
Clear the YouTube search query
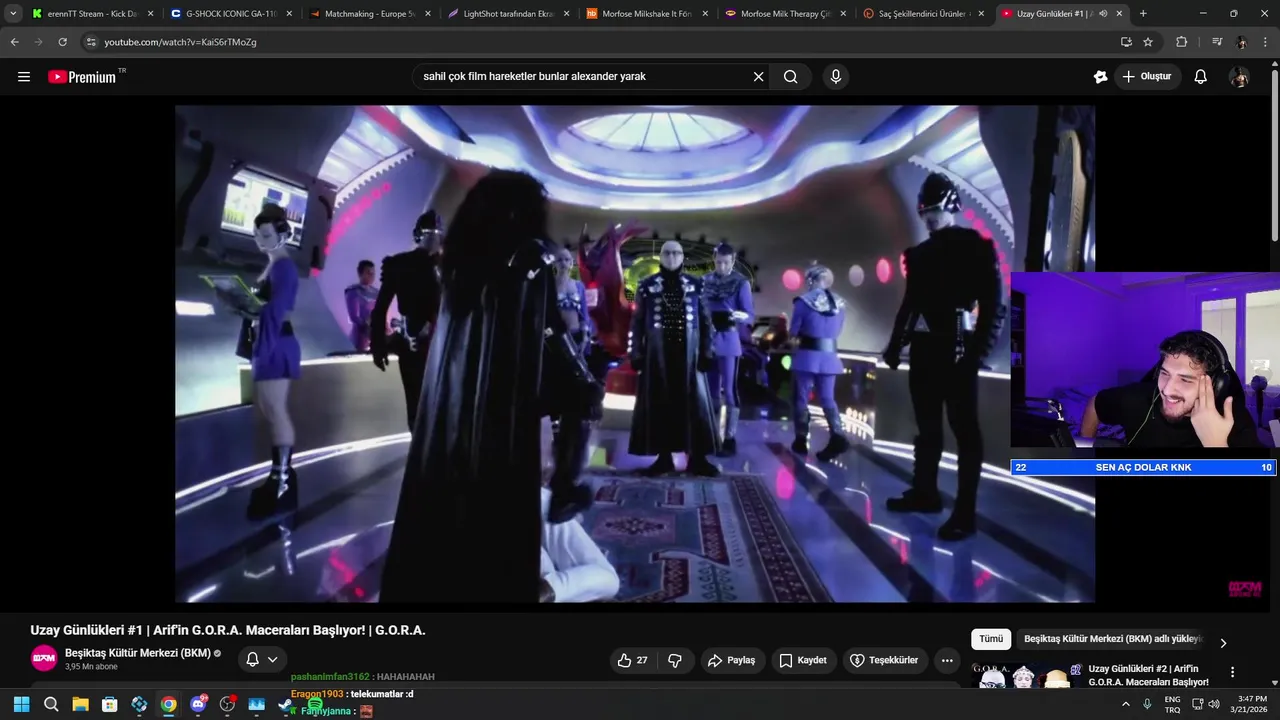pos(758,77)
